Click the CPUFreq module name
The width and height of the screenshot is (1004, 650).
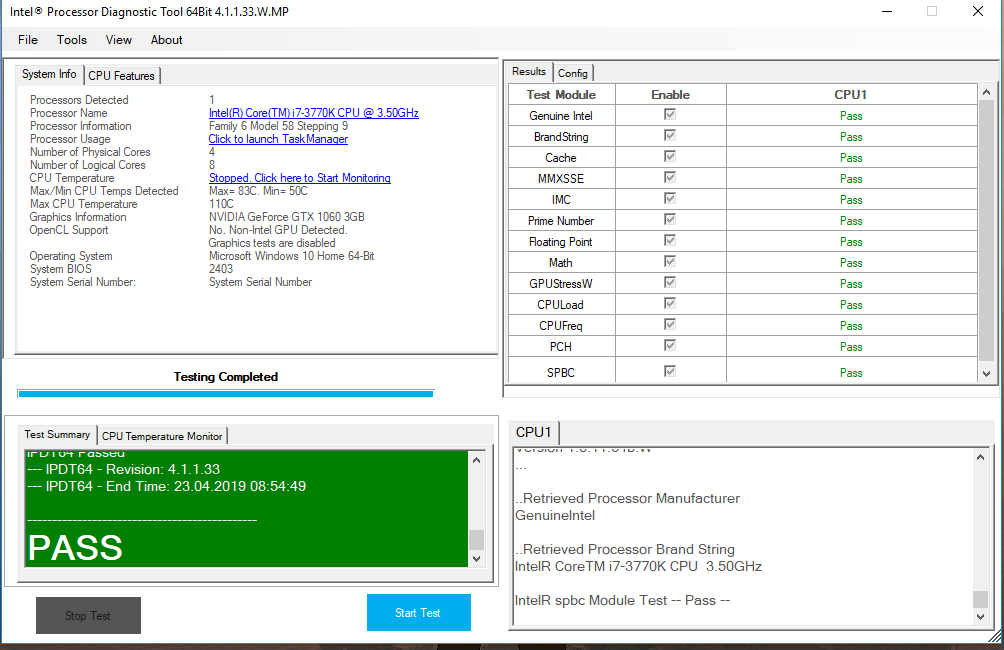[561, 326]
